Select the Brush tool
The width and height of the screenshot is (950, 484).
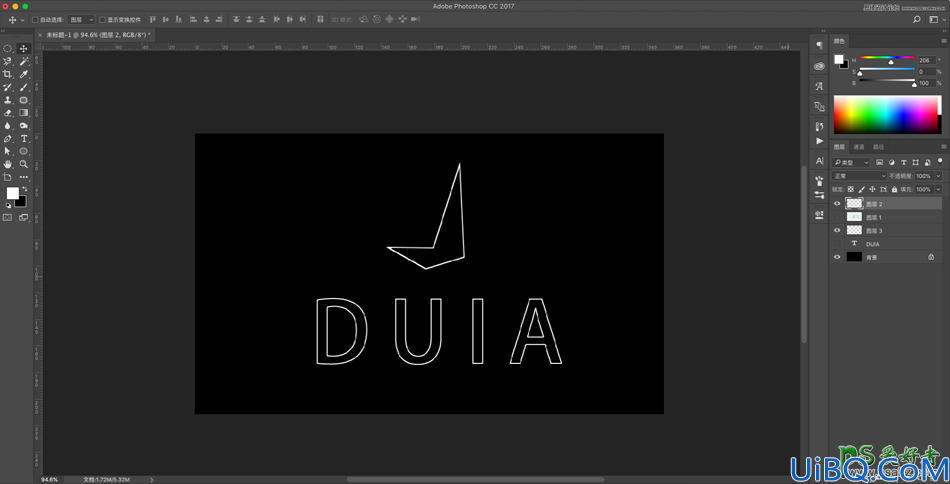click(24, 87)
